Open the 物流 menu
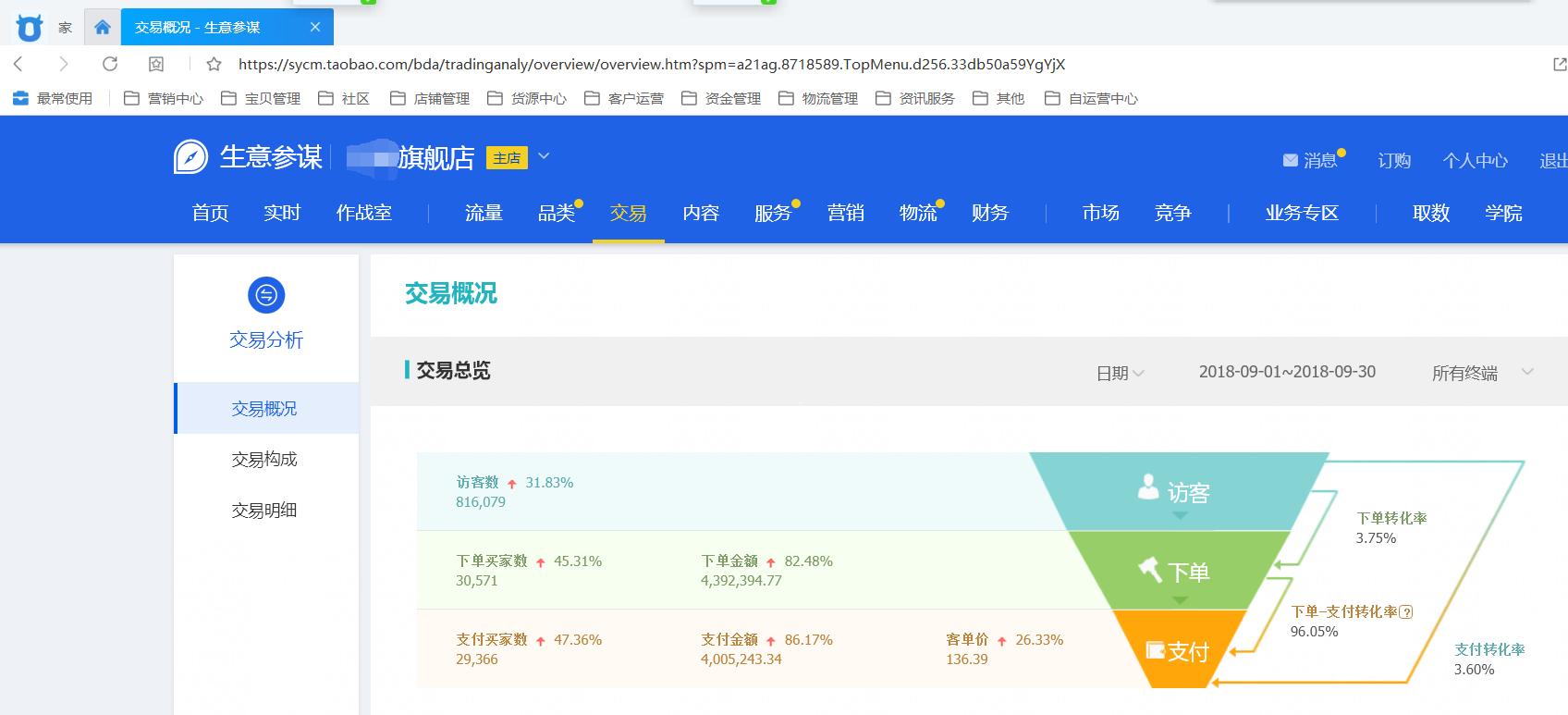 tap(918, 213)
